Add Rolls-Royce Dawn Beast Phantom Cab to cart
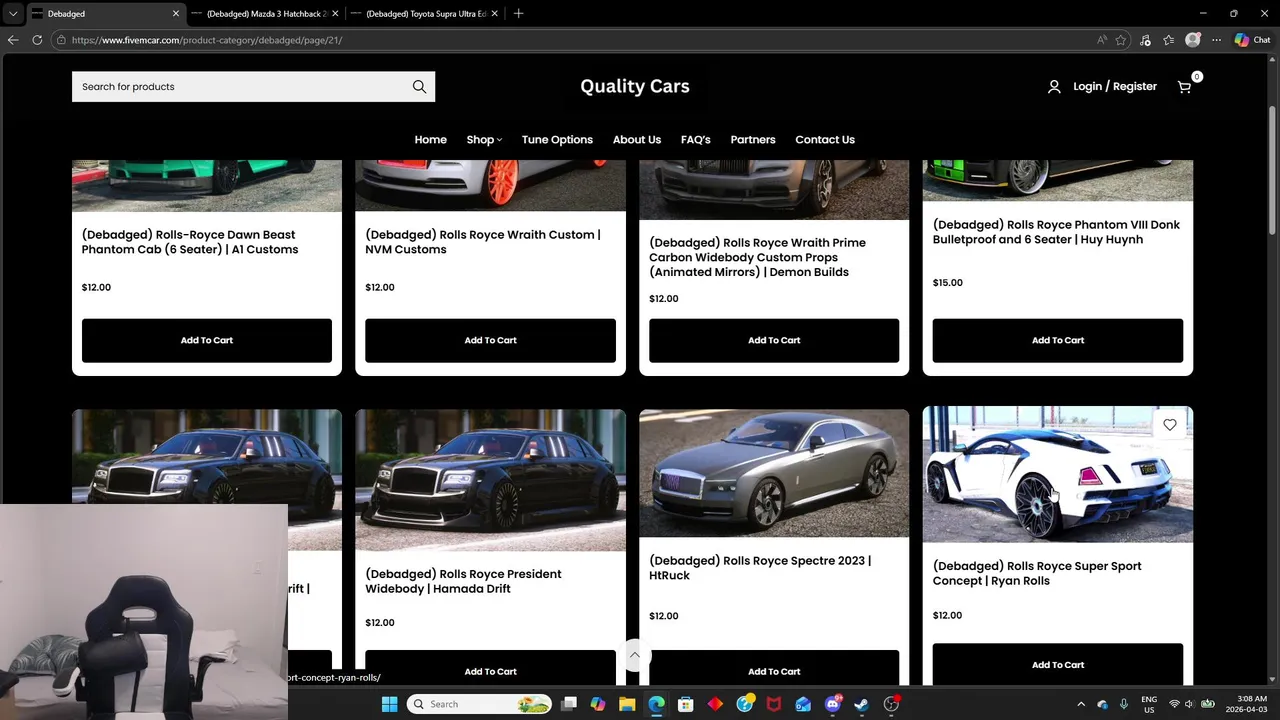The image size is (1280, 720). (x=207, y=341)
